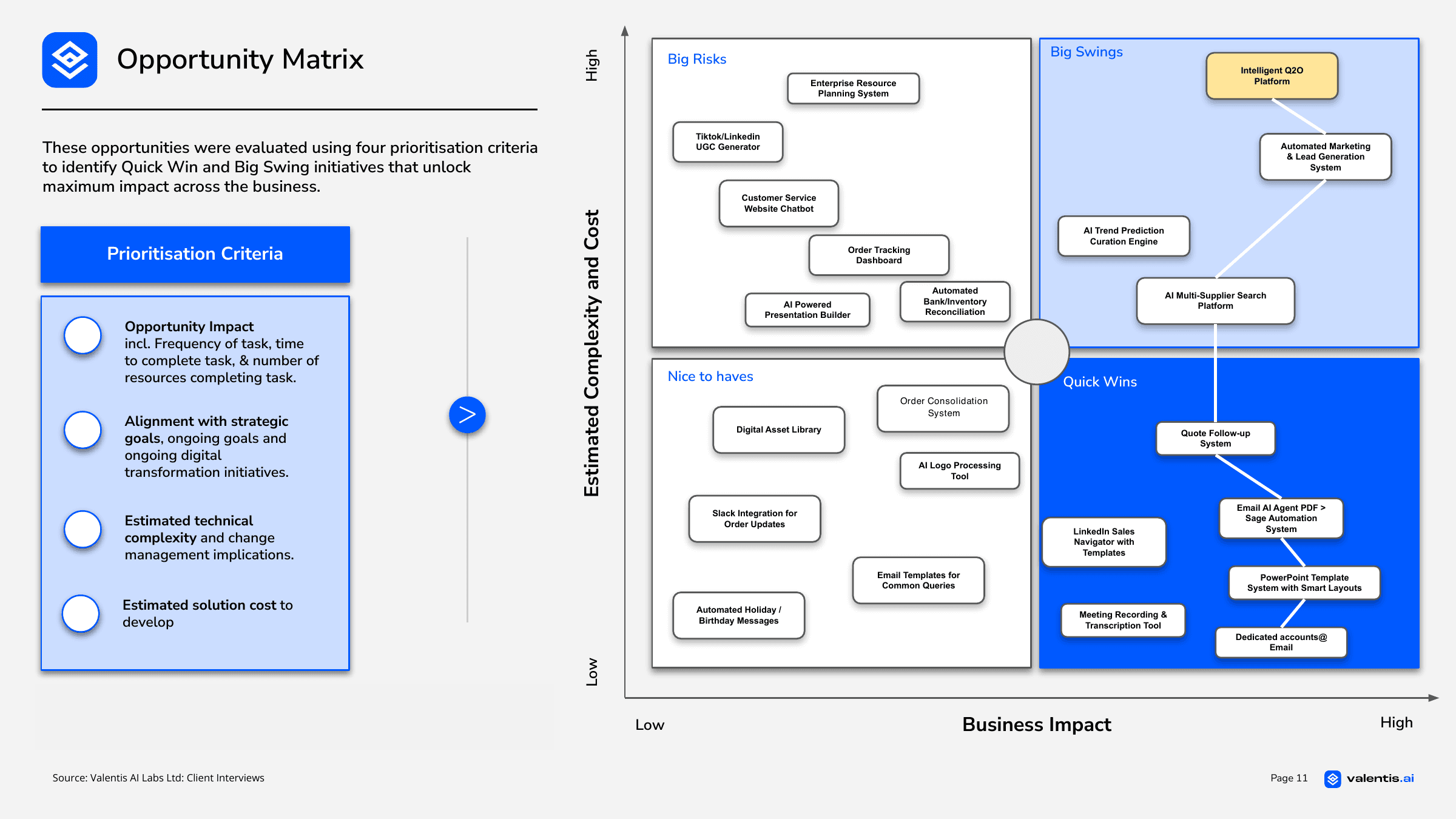Select Slack Integration for Order Updates card
This screenshot has height=819, width=1456.
pyautogui.click(x=754, y=519)
